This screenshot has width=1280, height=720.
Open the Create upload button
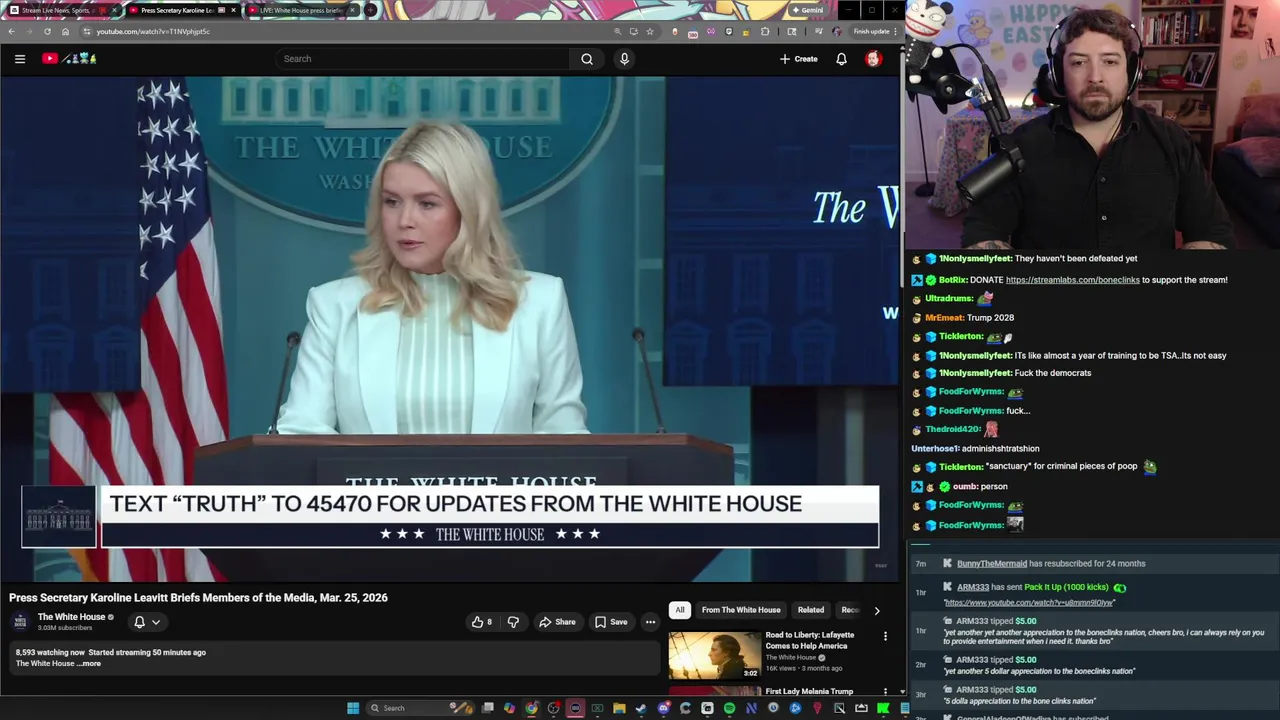799,59
